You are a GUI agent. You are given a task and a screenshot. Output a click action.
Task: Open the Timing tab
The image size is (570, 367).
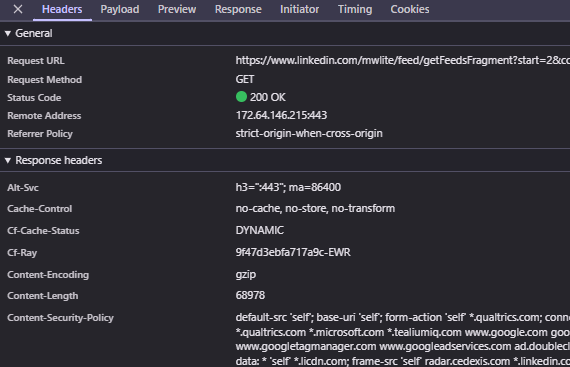click(355, 9)
